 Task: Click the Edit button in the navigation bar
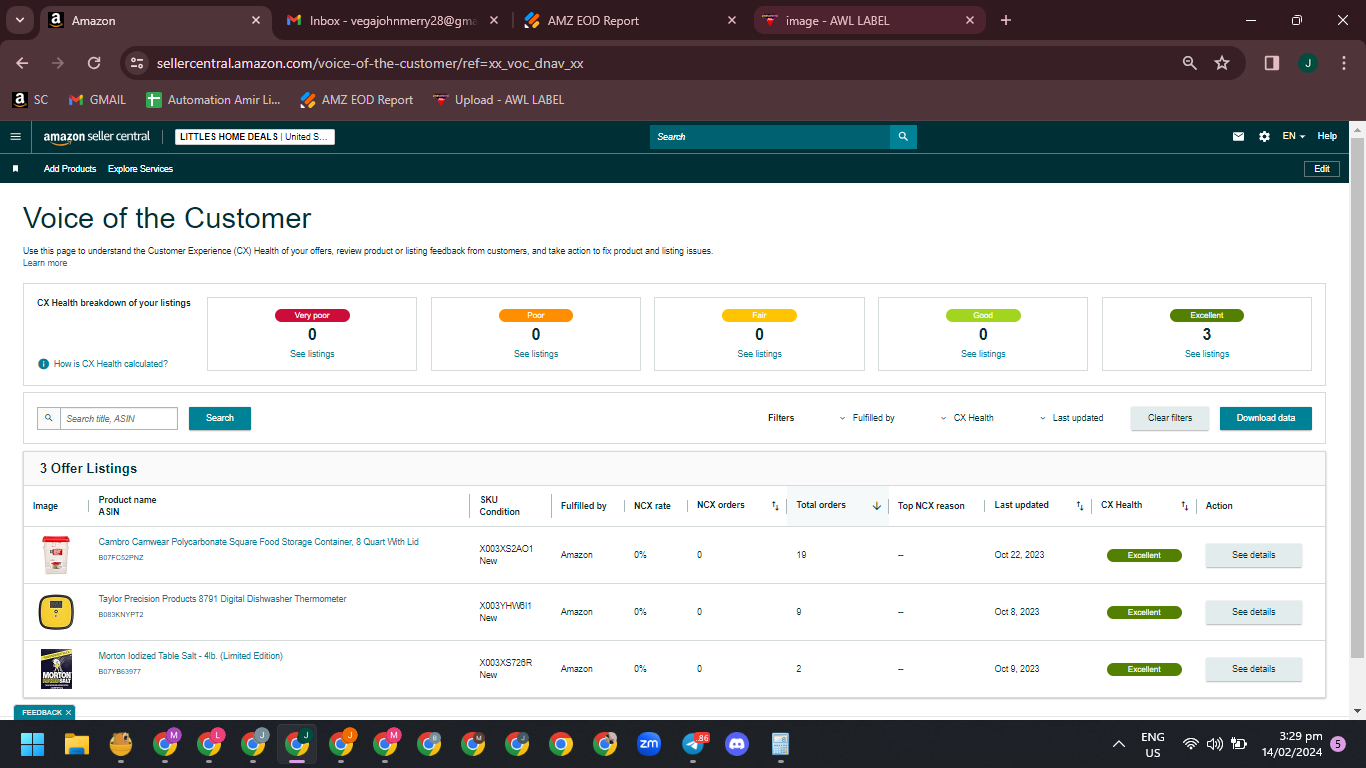point(1322,169)
